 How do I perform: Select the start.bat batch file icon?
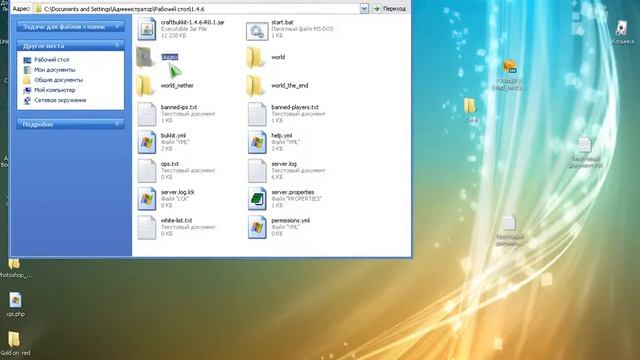point(257,31)
